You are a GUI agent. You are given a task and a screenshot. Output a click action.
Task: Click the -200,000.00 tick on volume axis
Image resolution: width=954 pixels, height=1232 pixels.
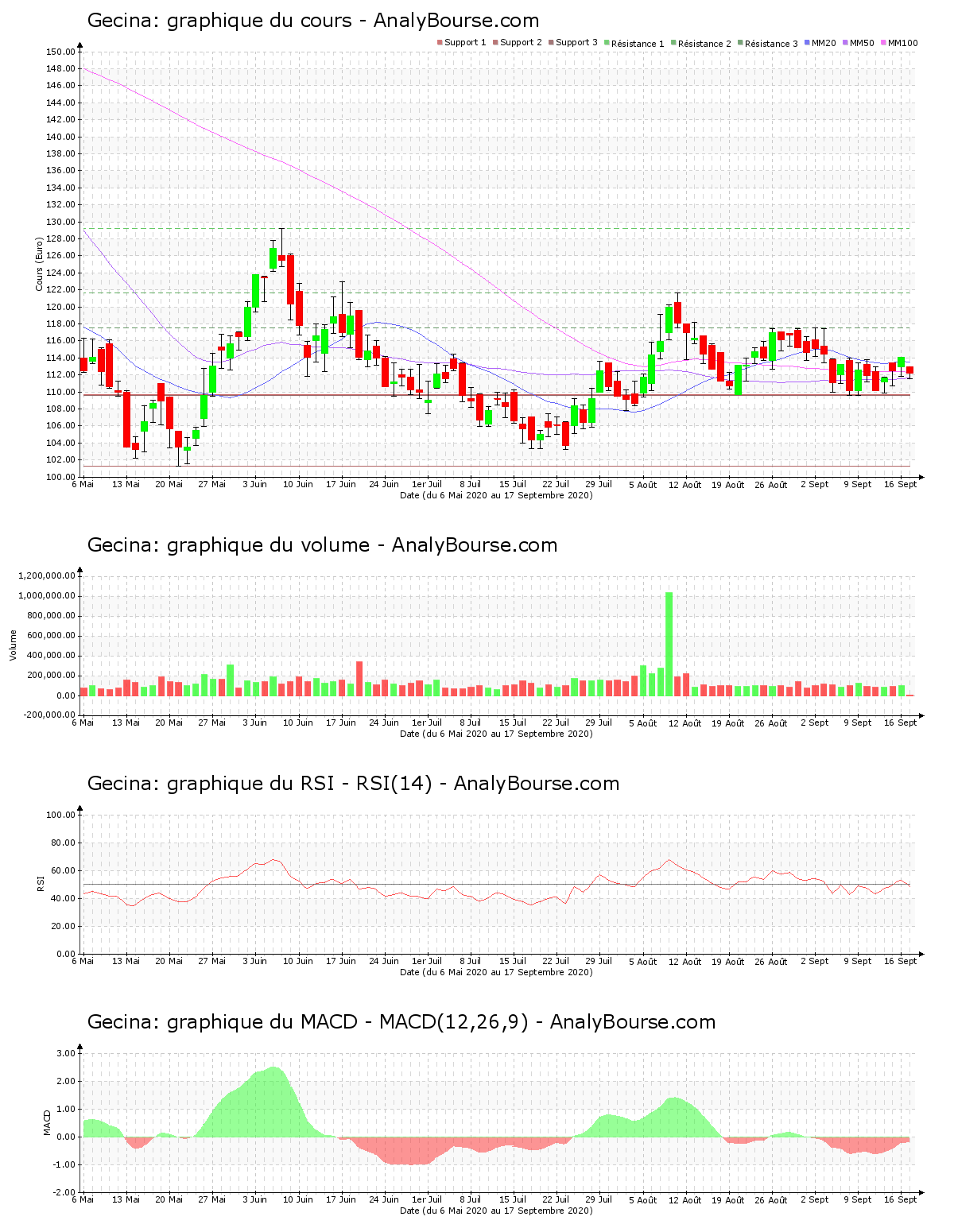[49, 715]
